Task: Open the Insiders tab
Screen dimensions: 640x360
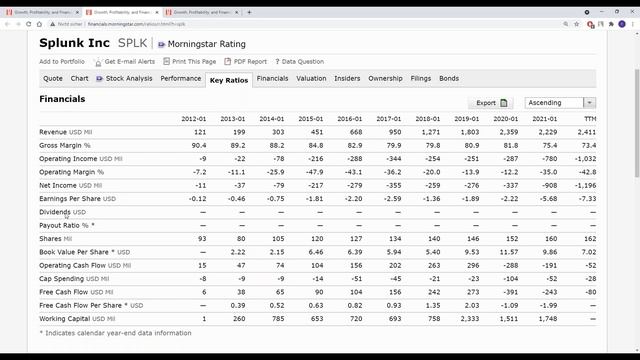Action: [x=347, y=78]
